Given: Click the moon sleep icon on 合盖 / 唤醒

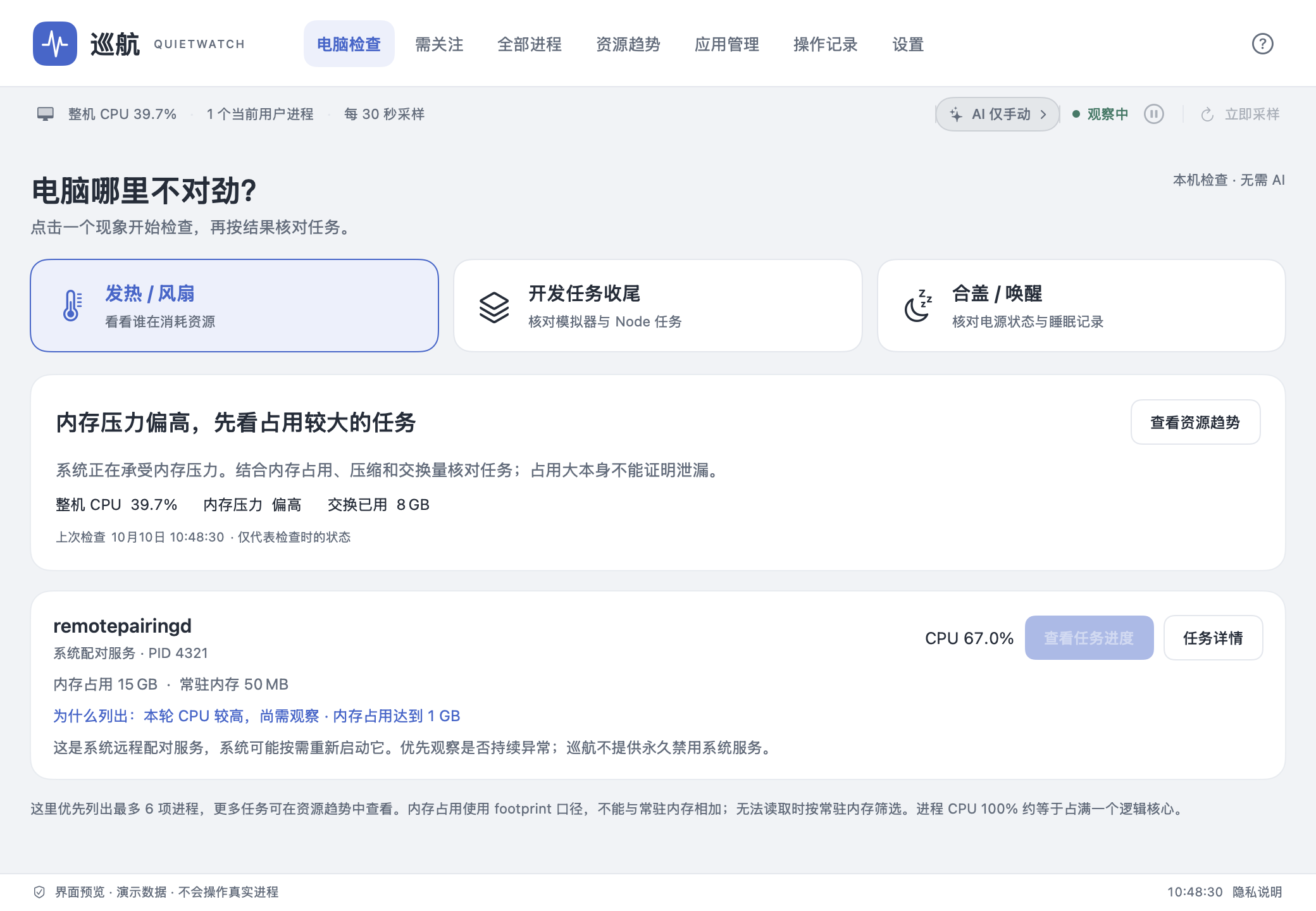Looking at the screenshot, I should click(918, 306).
